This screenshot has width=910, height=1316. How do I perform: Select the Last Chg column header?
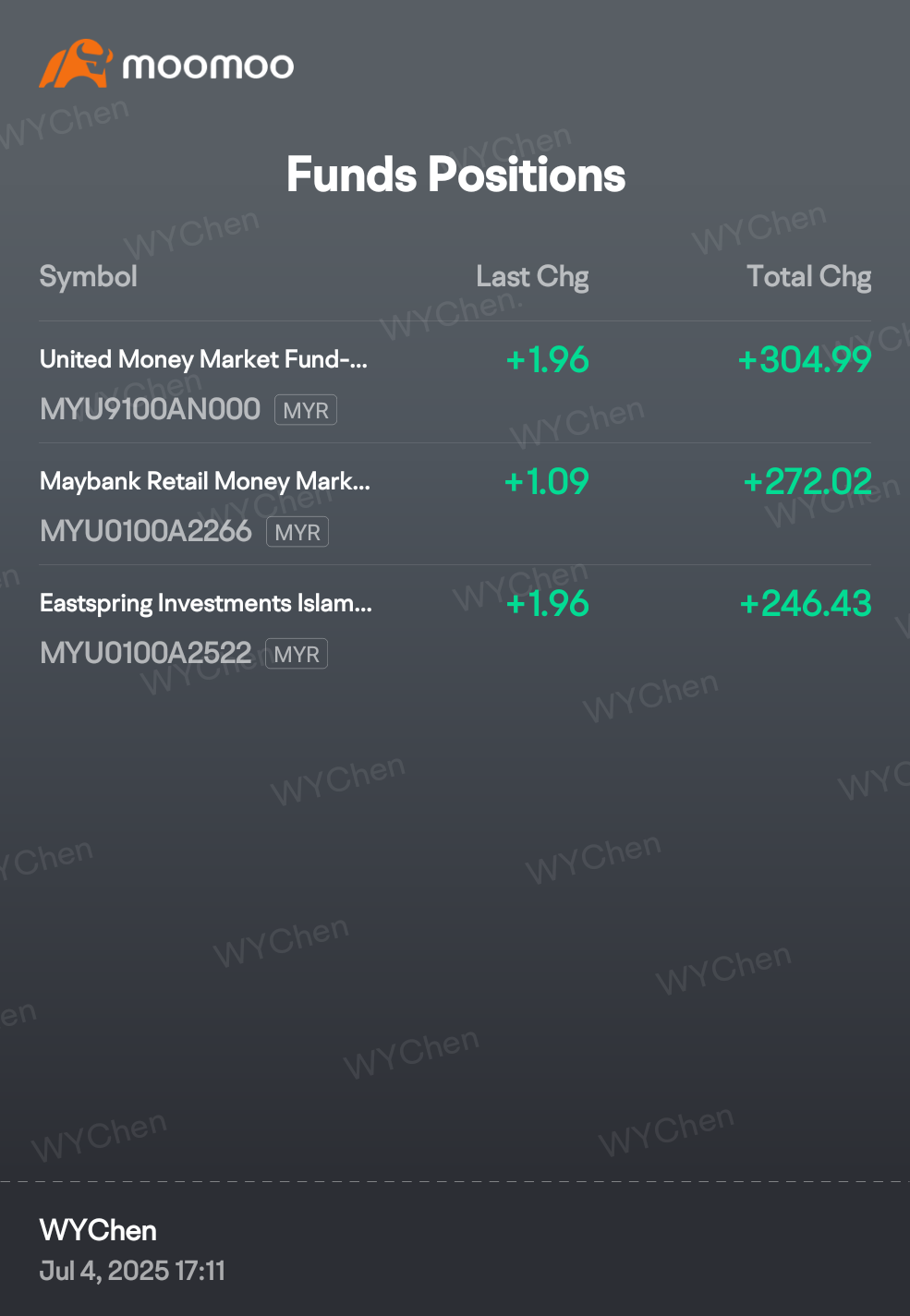click(x=532, y=276)
